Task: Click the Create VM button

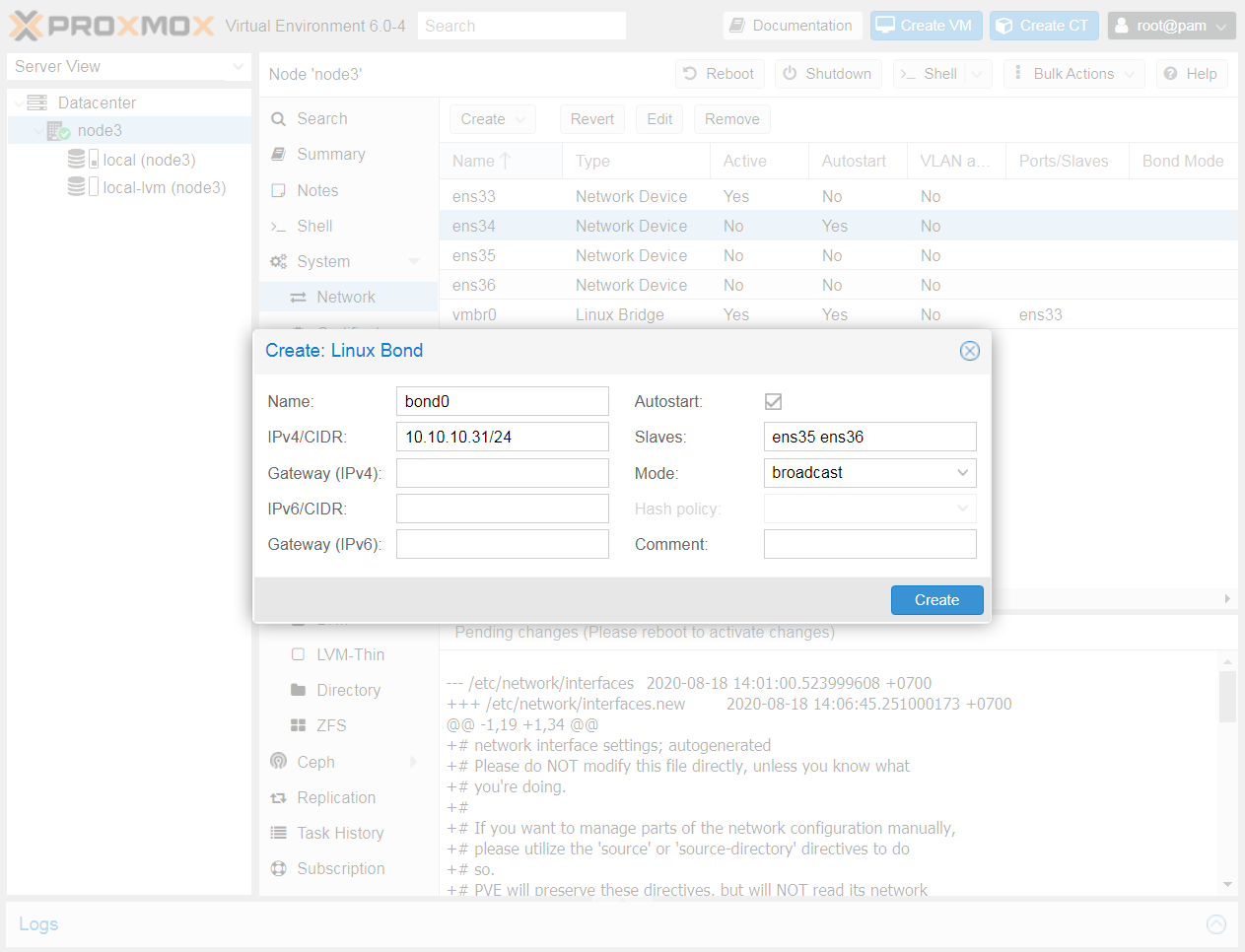Action: (x=926, y=26)
